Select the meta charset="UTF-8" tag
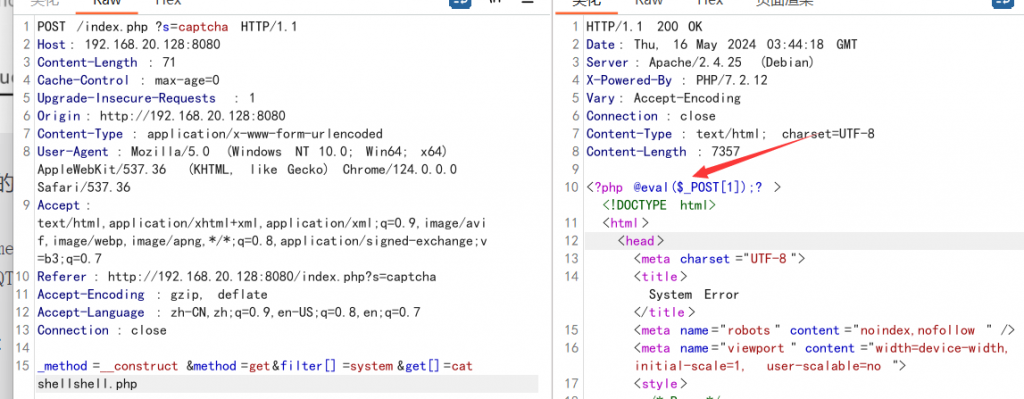This screenshot has height=399, width=1024. (720, 259)
